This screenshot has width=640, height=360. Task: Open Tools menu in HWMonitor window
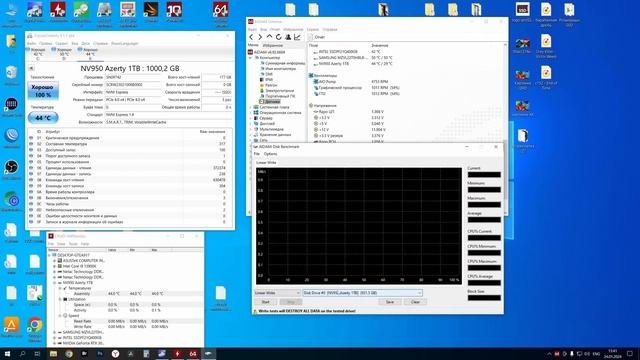[73, 244]
